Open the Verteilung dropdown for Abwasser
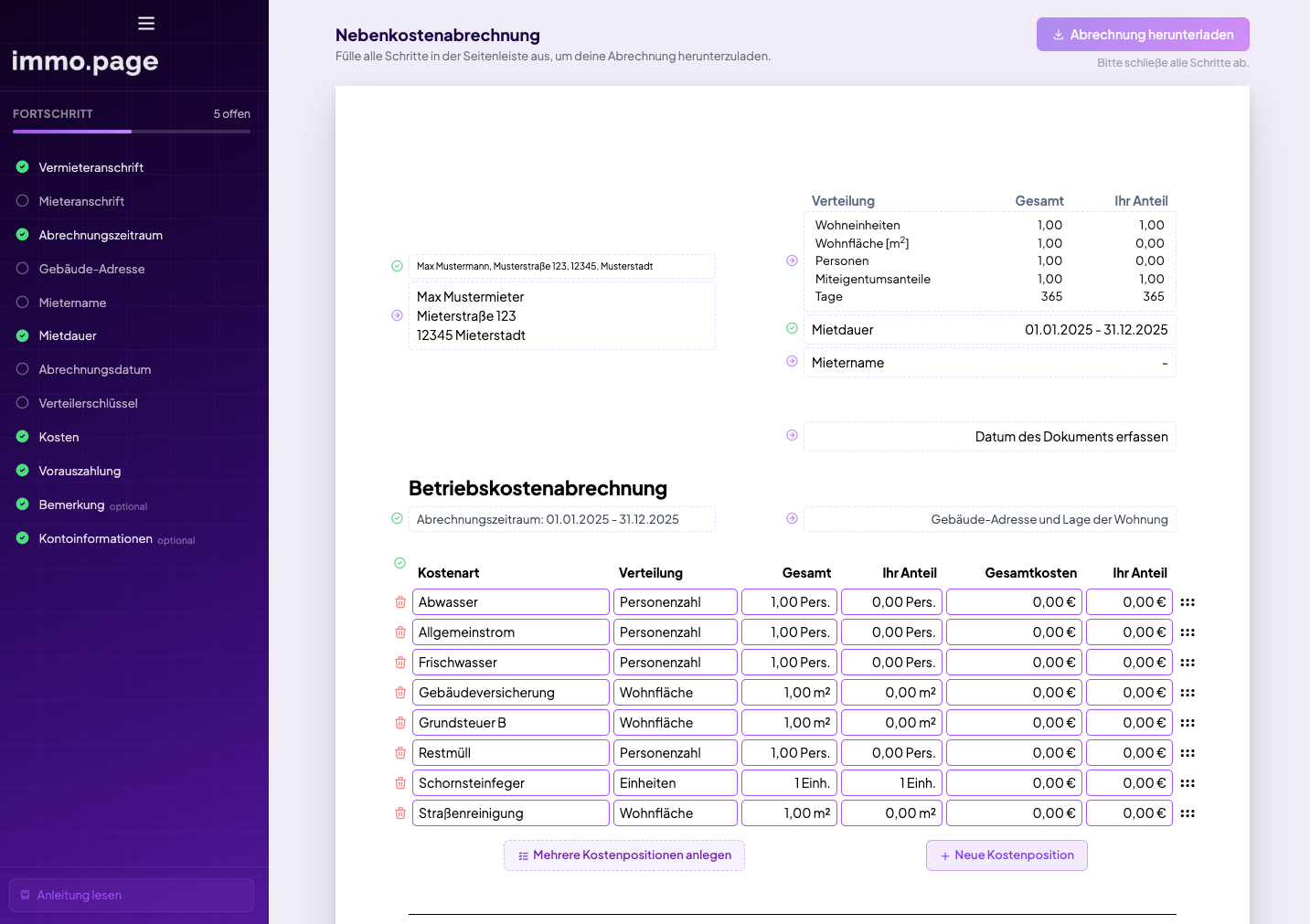The image size is (1310, 924). pyautogui.click(x=675, y=601)
